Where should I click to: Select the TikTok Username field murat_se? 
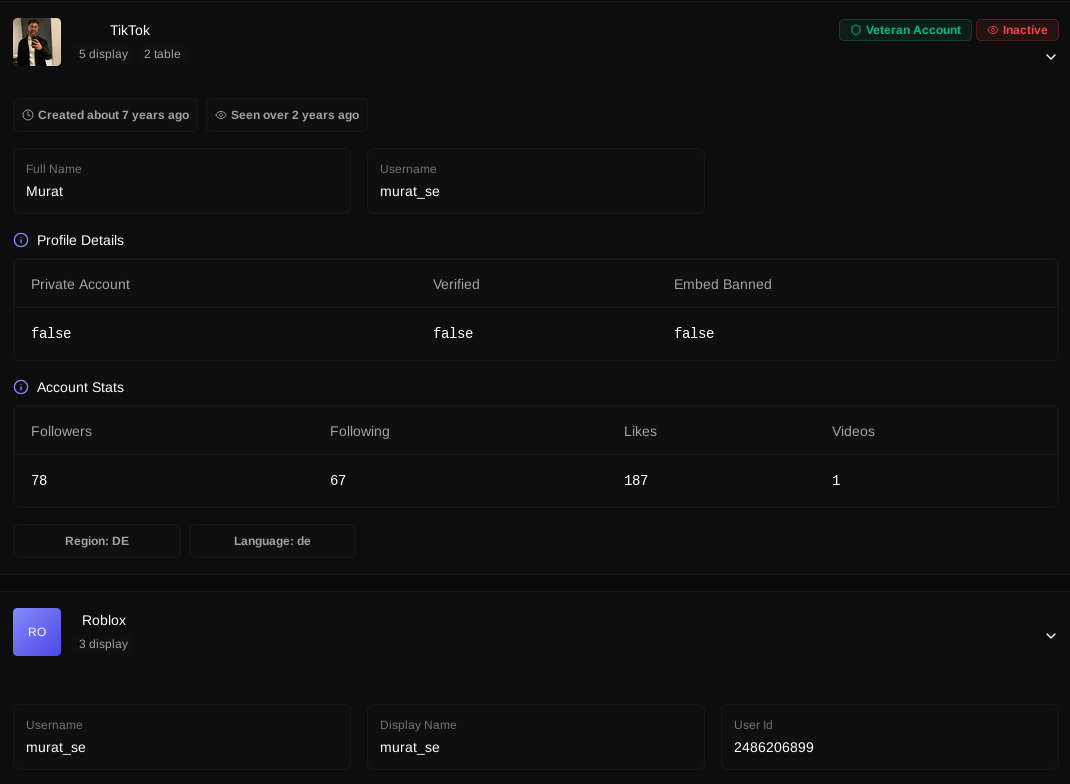[536, 181]
